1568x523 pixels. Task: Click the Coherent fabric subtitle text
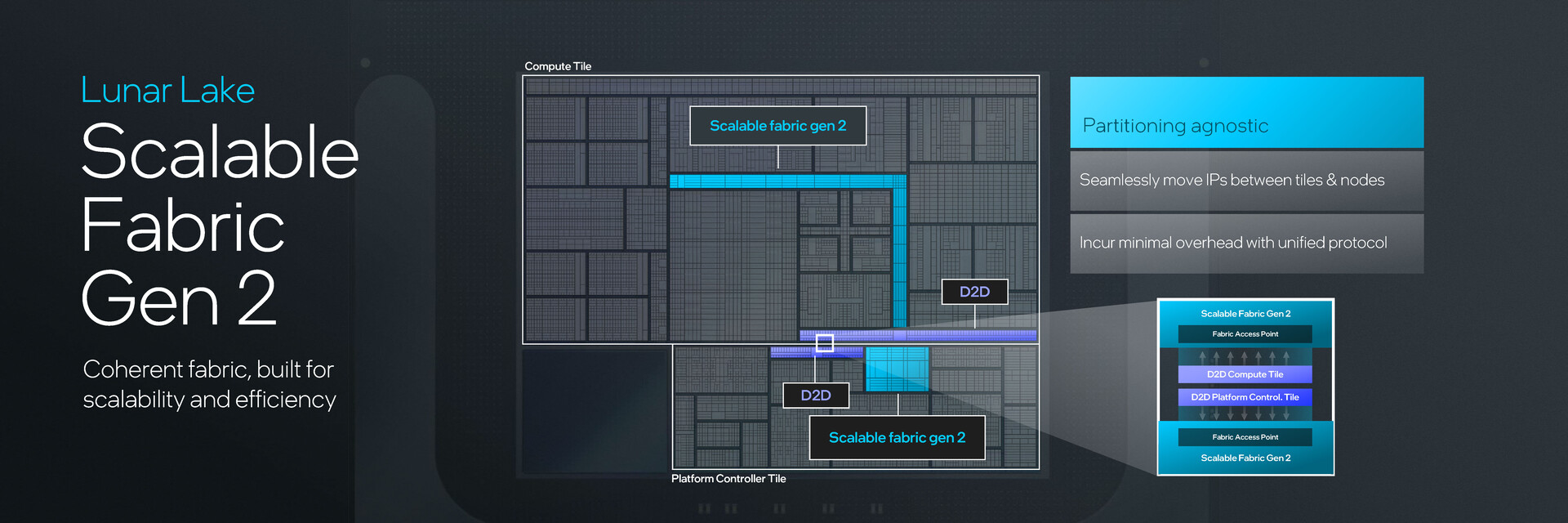(209, 384)
